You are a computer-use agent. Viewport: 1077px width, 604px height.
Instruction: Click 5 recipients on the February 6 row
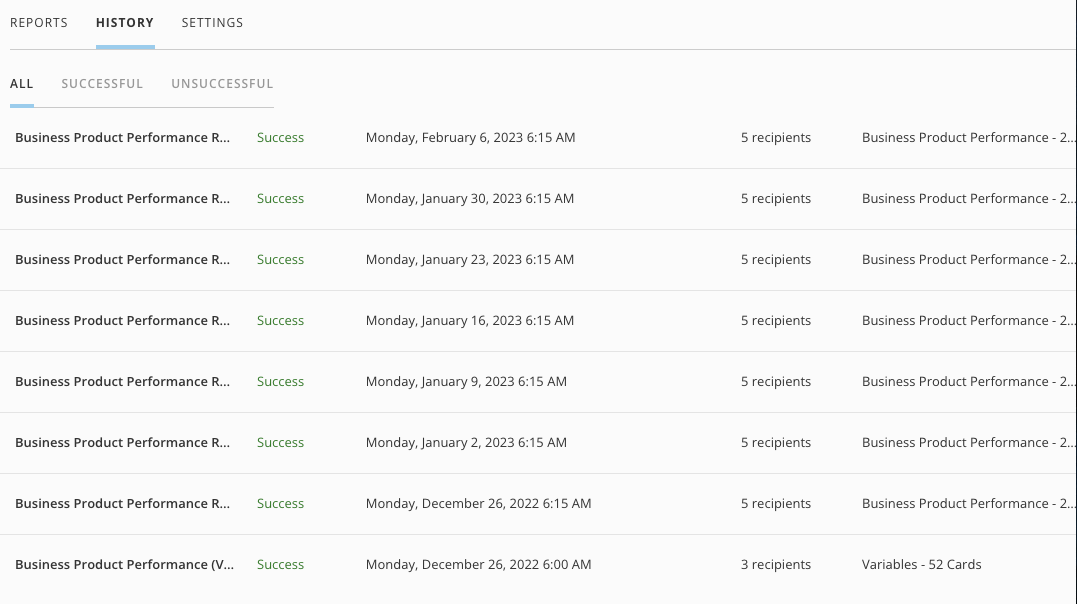click(776, 137)
